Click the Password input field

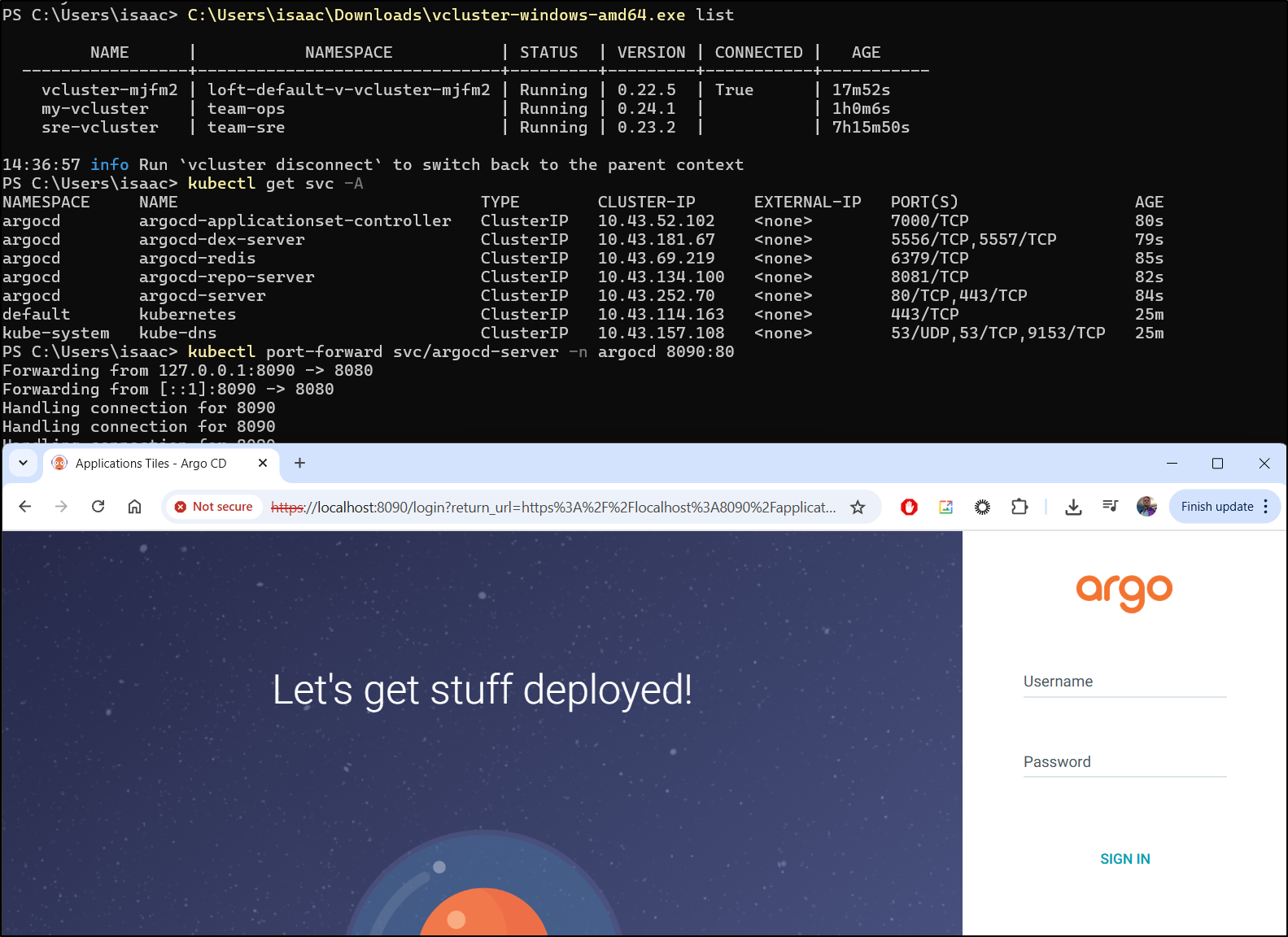(1124, 762)
